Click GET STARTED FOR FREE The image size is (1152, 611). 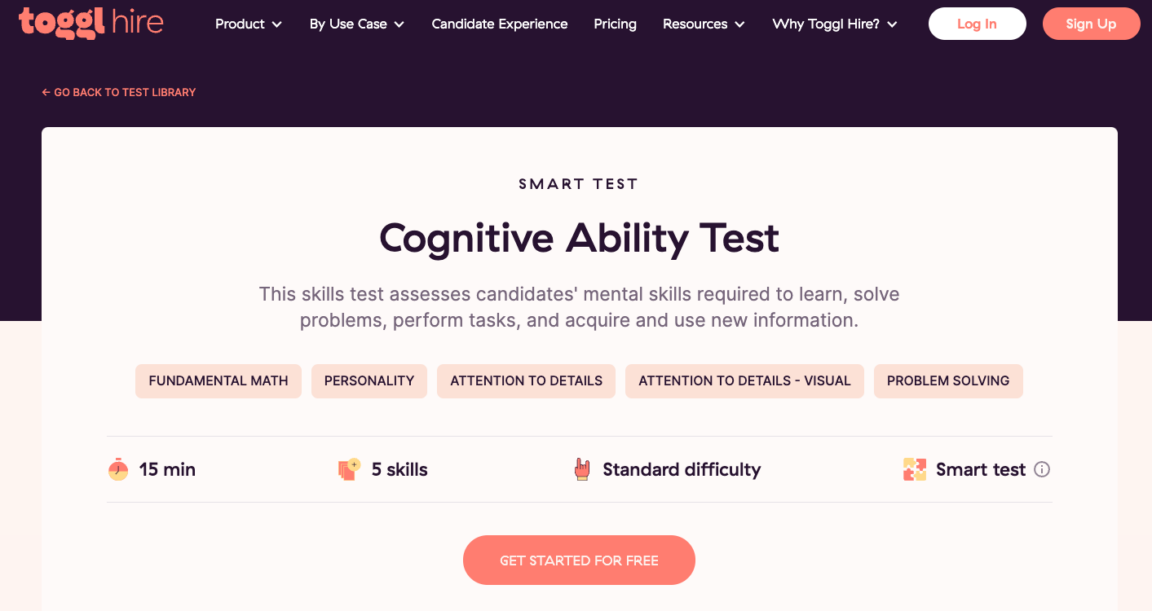578,560
